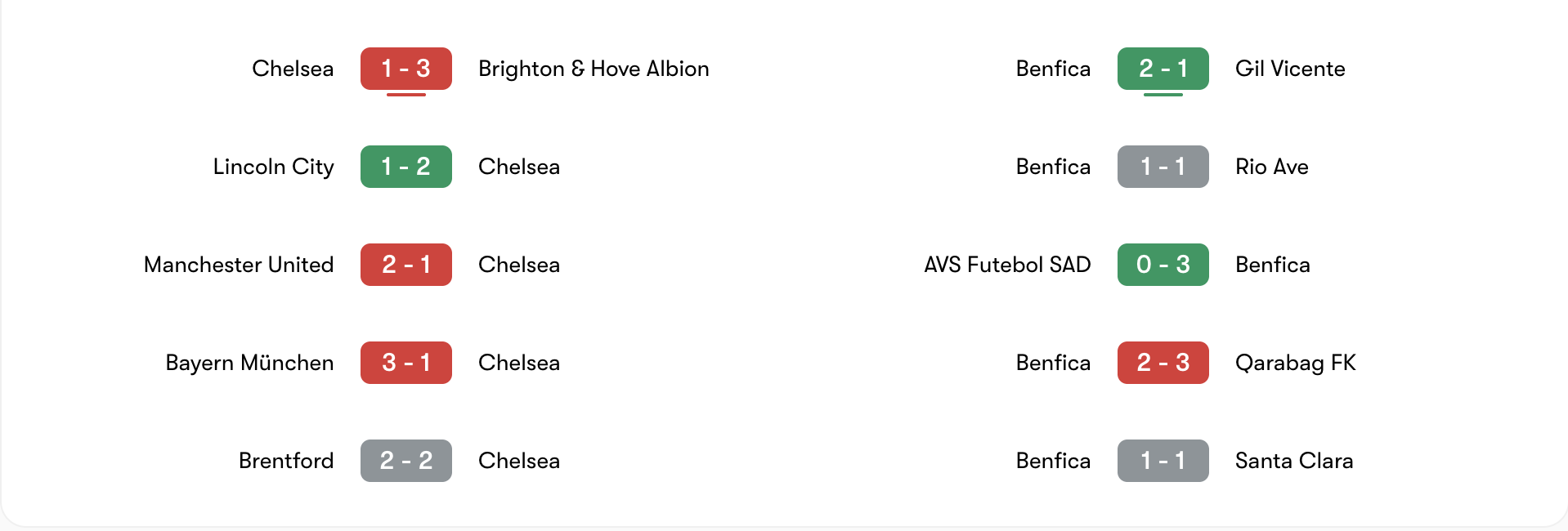Open the Lincoln City 1 - 2 score badge
The image size is (1568, 531).
(x=405, y=167)
